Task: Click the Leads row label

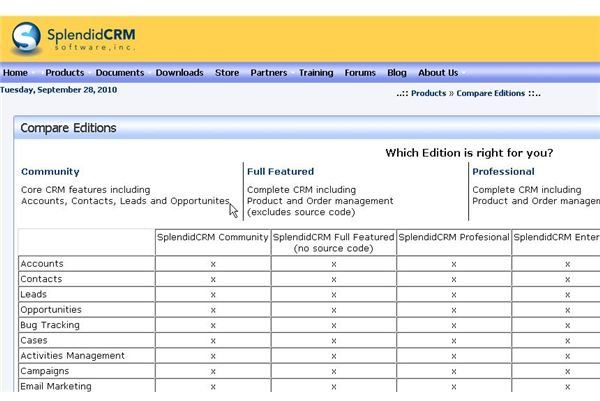Action: coord(33,294)
